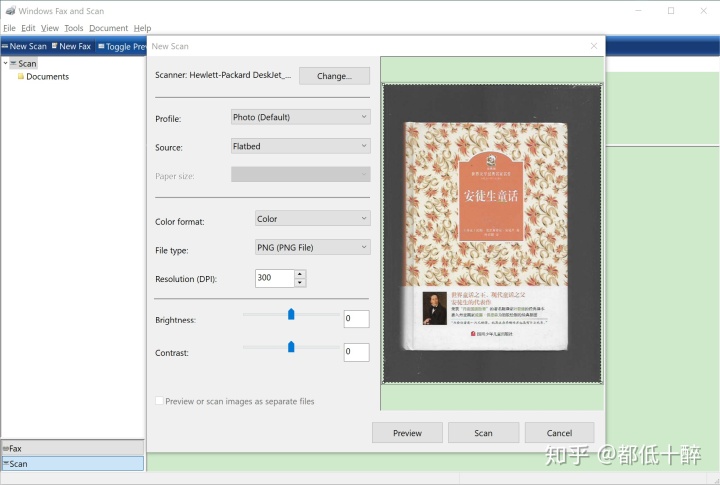Collapse the Scan tree node
The image size is (720, 485).
[x=6, y=63]
